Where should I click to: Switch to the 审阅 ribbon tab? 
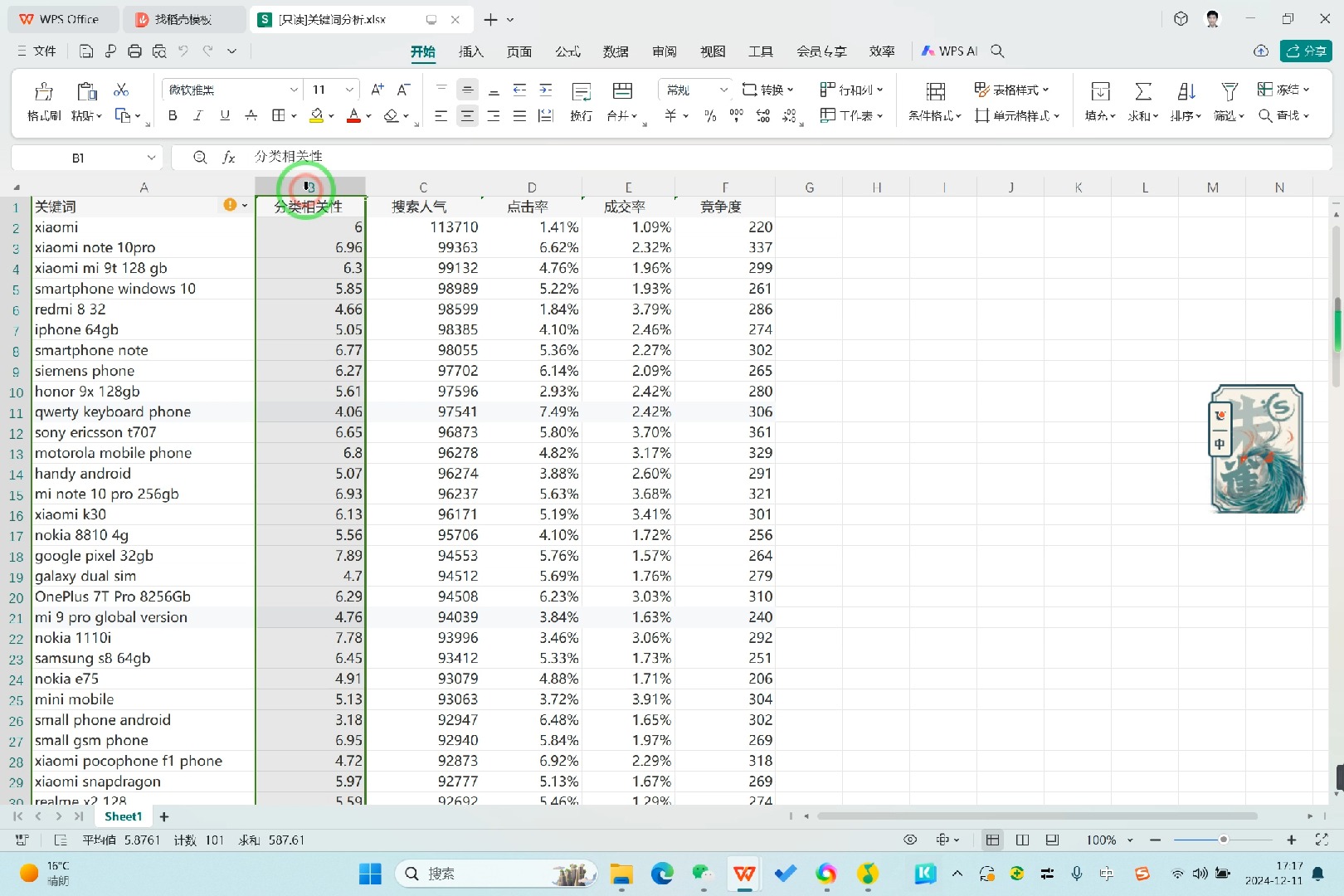coord(665,51)
